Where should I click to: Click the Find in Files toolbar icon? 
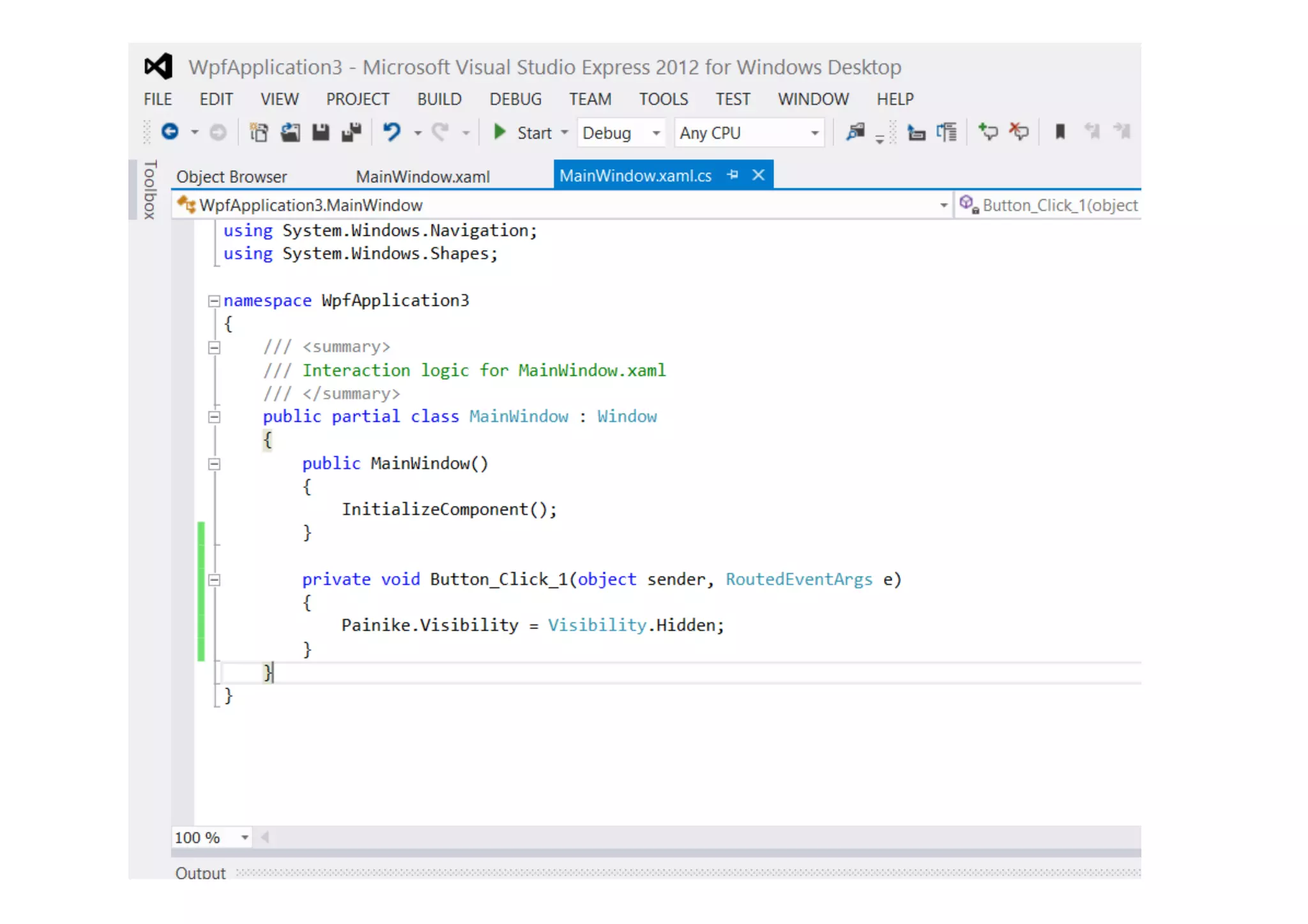click(x=855, y=132)
